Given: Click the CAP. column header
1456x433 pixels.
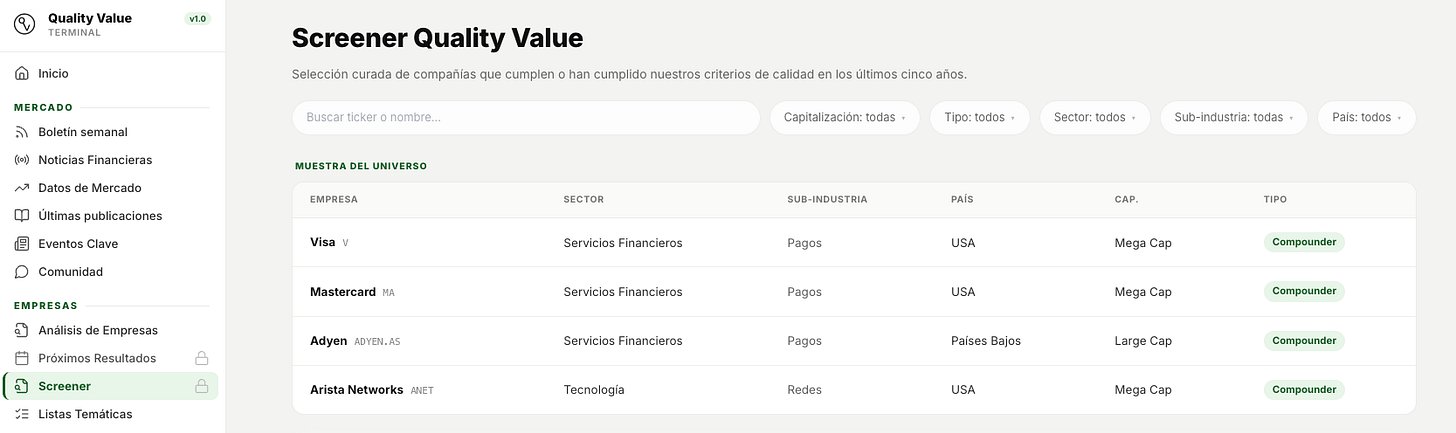Looking at the screenshot, I should coord(1126,199).
